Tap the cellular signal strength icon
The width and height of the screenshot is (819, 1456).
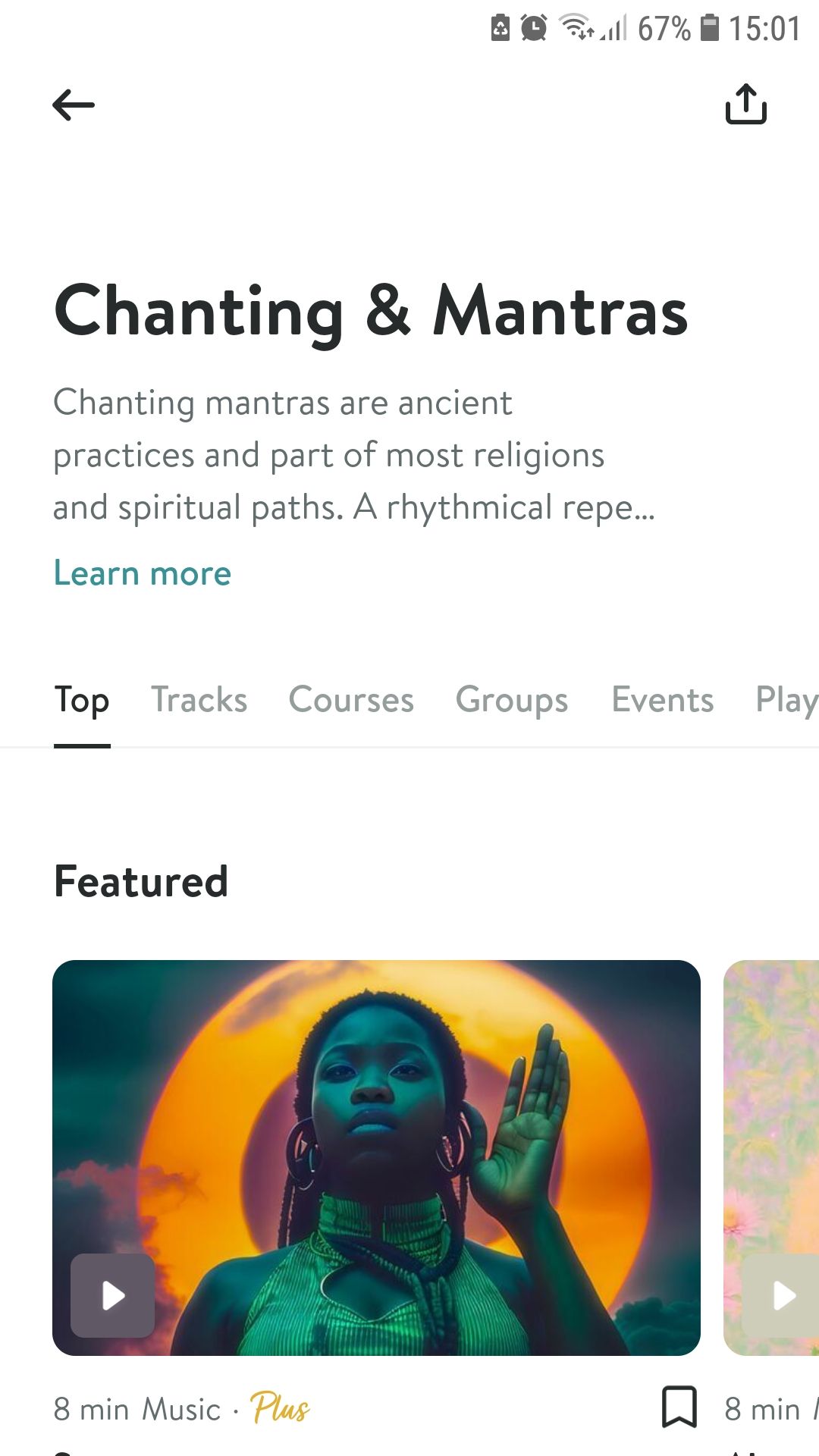[614, 29]
